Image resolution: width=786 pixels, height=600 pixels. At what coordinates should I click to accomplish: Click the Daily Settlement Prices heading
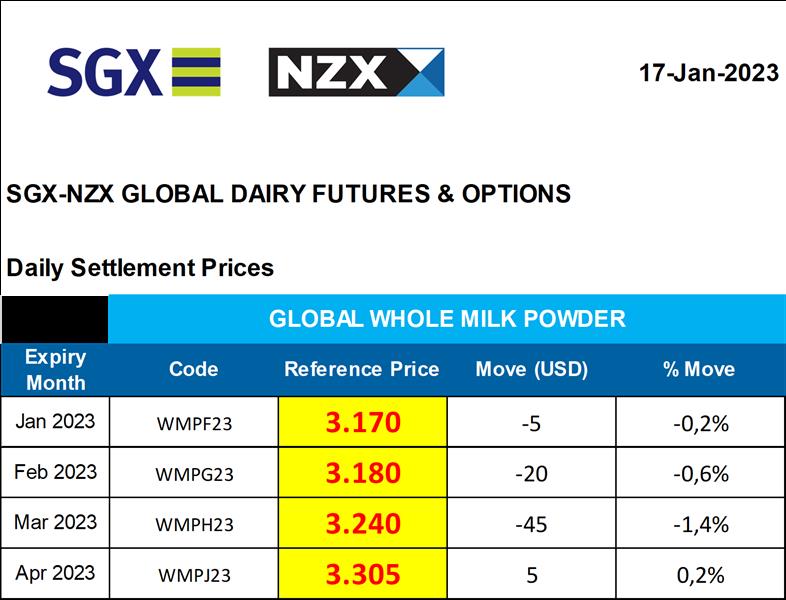140,268
